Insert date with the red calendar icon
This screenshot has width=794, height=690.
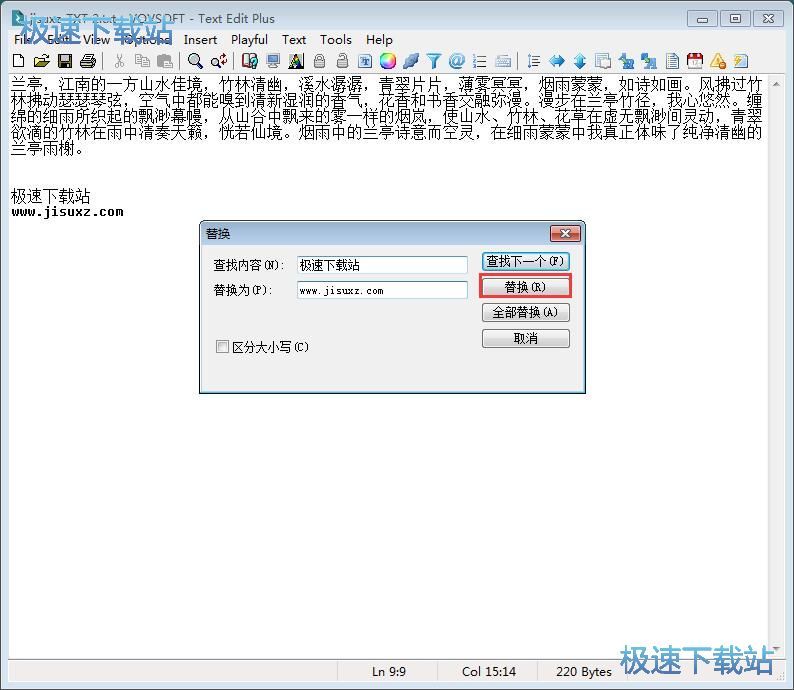click(695, 61)
